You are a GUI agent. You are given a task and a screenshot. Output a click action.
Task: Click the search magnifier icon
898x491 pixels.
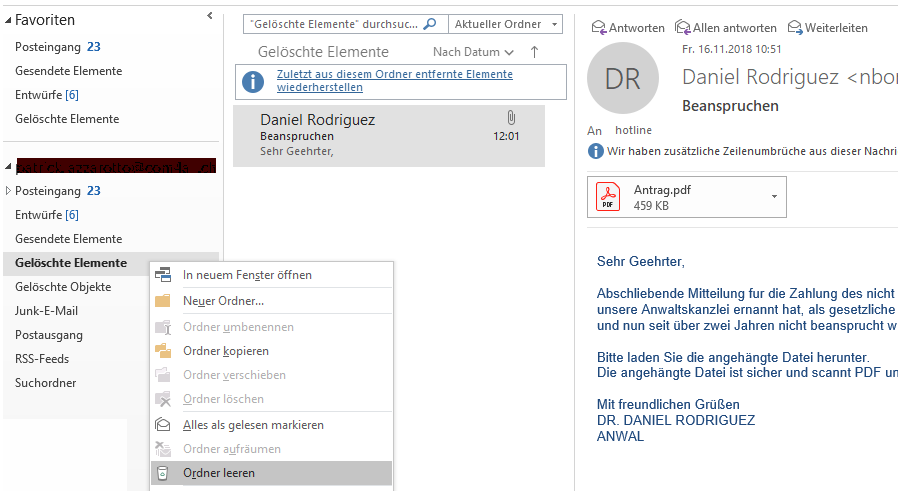coord(430,24)
